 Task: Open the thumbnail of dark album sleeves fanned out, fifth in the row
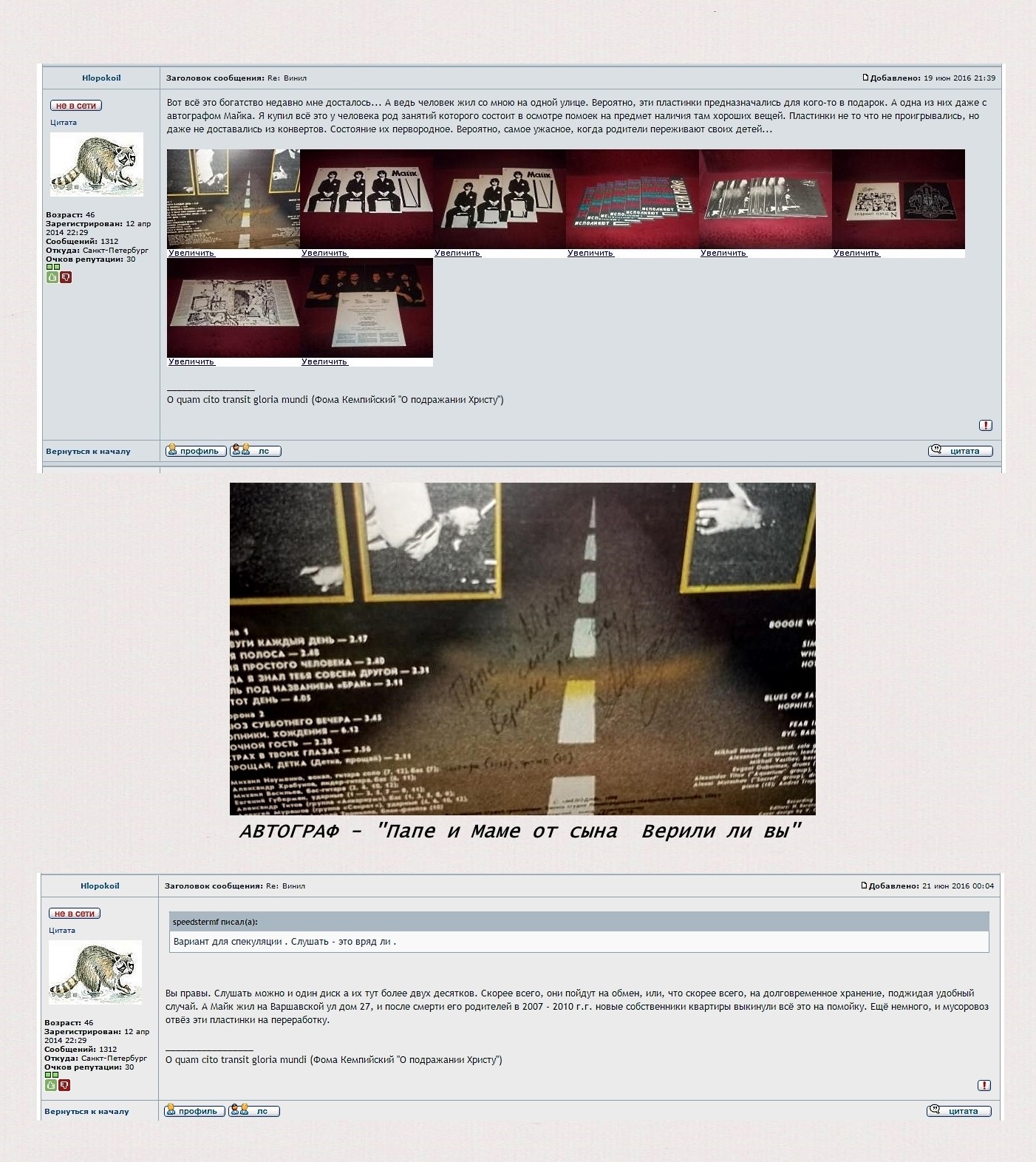[766, 199]
